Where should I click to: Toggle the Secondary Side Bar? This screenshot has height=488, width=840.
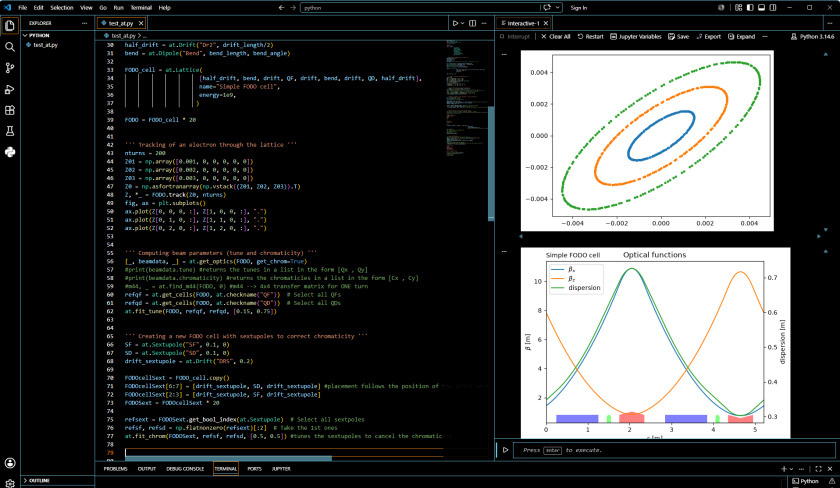coord(773,7)
